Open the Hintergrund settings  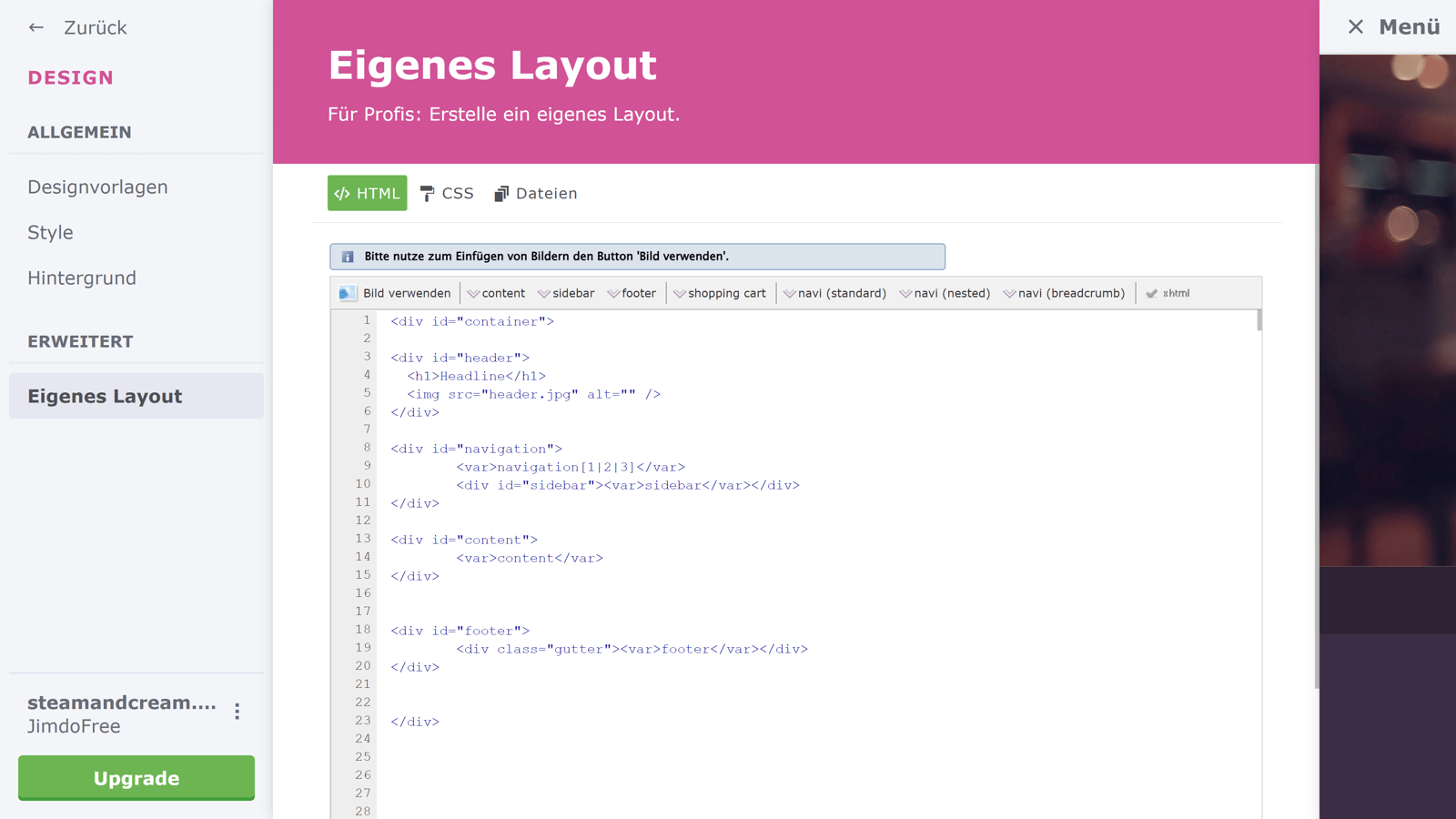82,278
